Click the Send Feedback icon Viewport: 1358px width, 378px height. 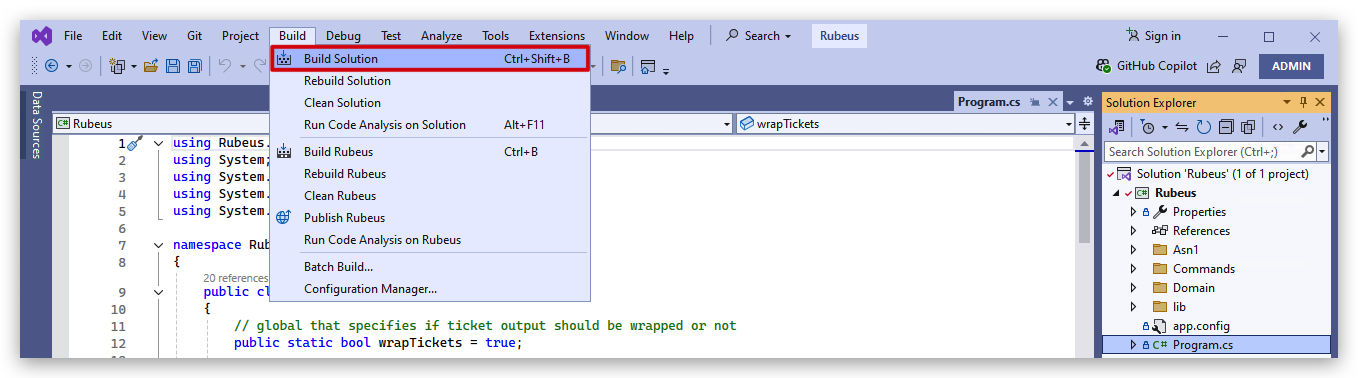tap(1239, 66)
